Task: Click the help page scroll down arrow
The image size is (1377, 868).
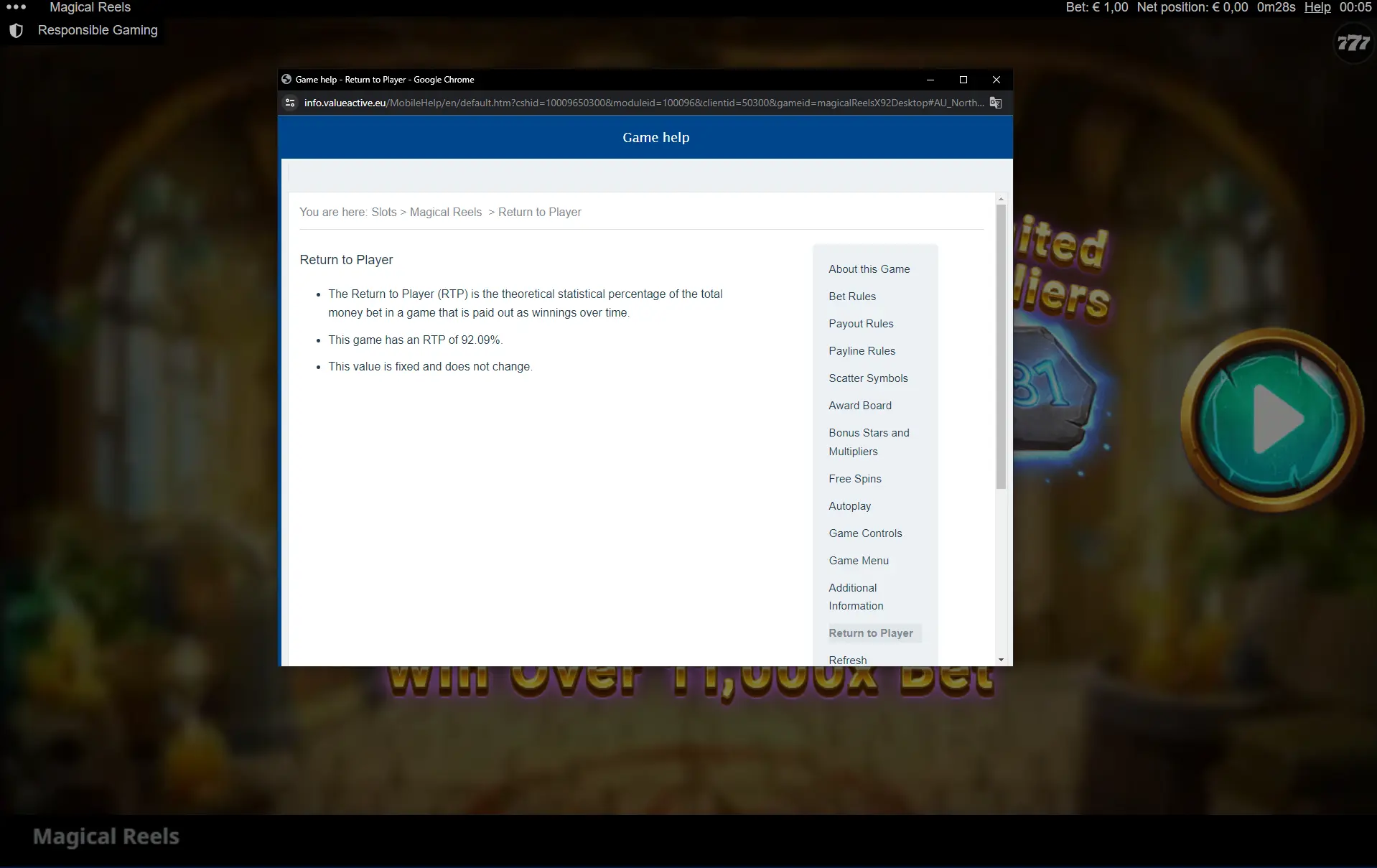Action: pos(1001,660)
